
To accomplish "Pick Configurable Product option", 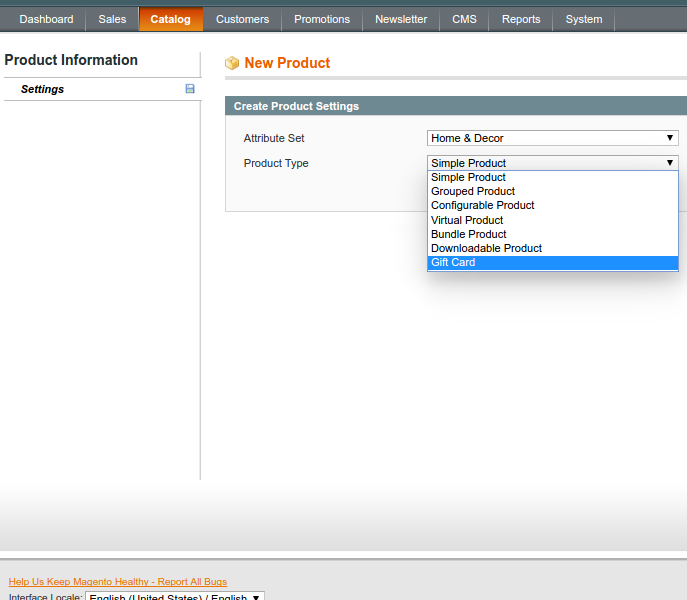I will pos(482,205).
